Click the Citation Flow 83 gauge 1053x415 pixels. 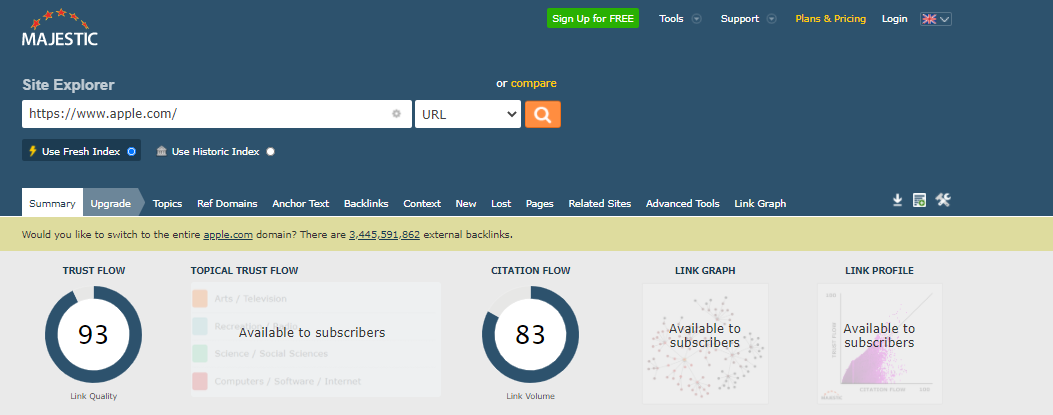tap(530, 334)
